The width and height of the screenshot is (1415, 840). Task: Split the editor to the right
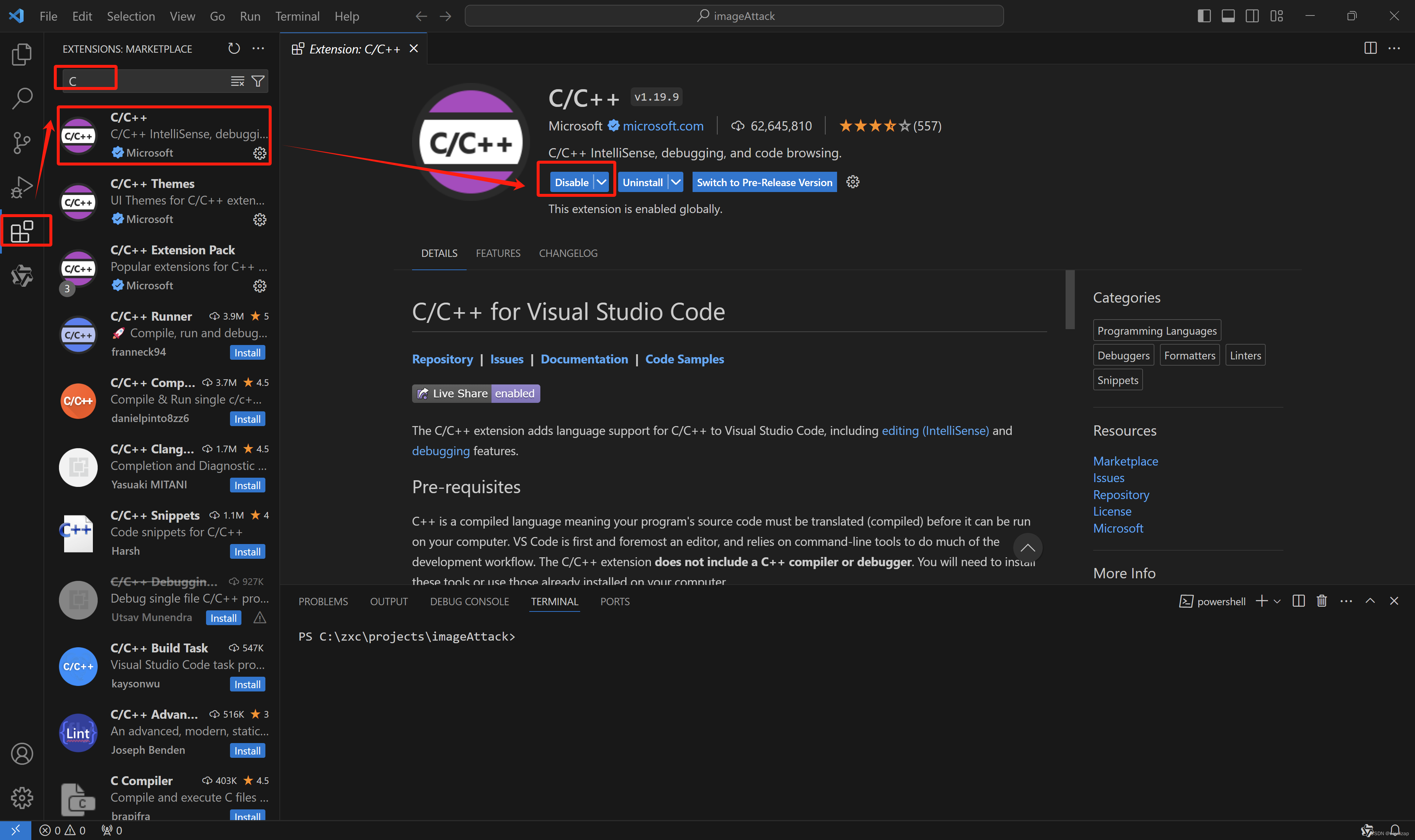tap(1370, 49)
